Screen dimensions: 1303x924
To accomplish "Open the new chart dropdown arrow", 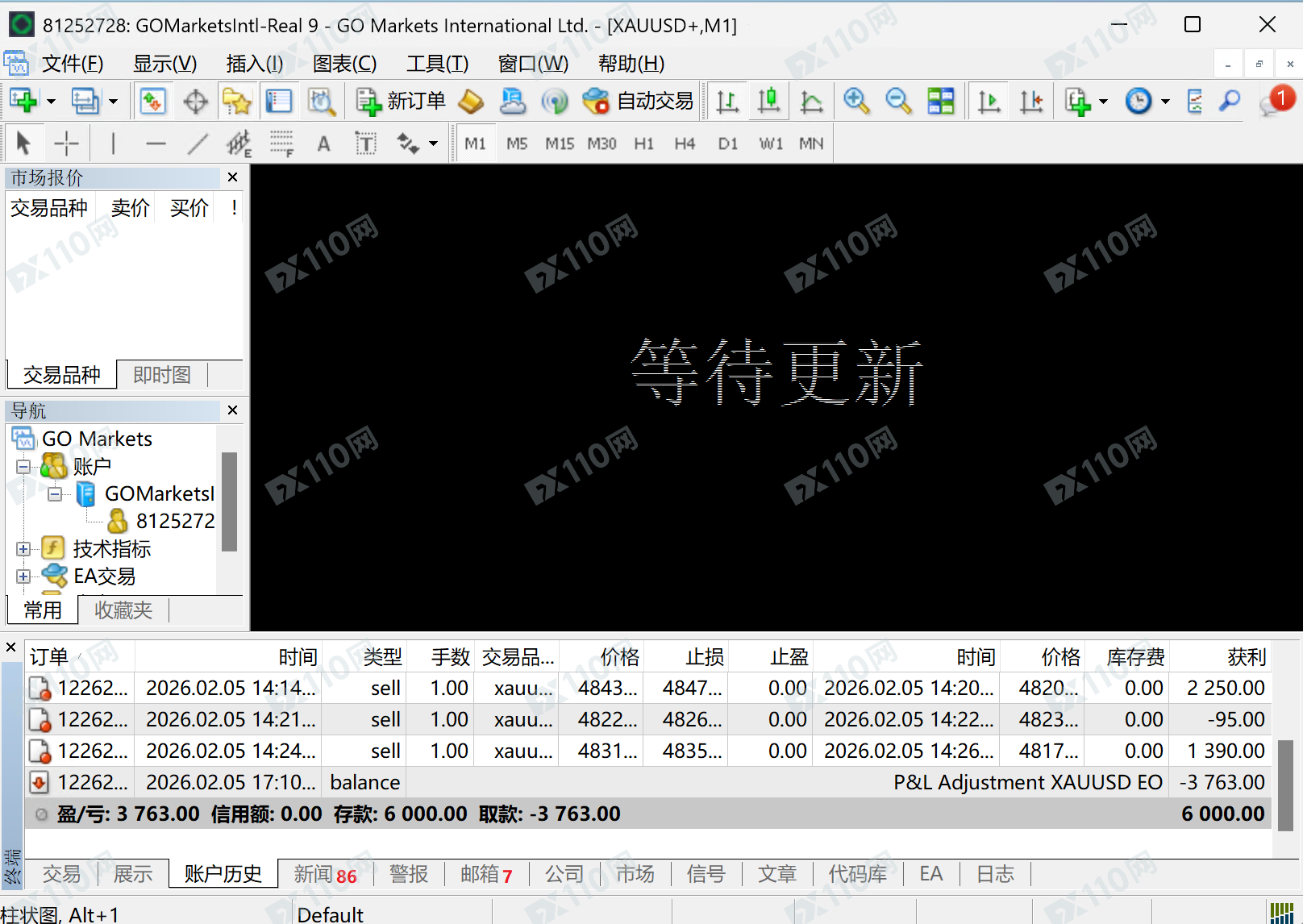I will pyautogui.click(x=51, y=101).
